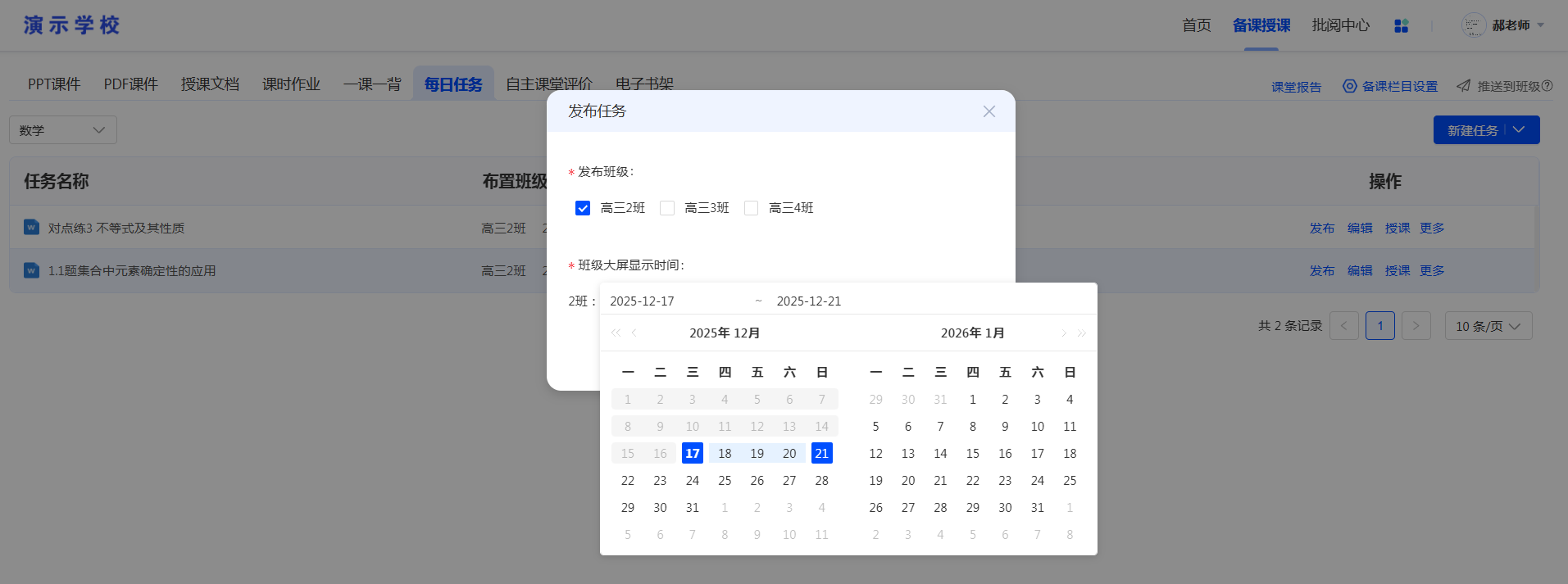This screenshot has width=1568, height=584.
Task: Open the 数学 subject dropdown
Action: [63, 130]
